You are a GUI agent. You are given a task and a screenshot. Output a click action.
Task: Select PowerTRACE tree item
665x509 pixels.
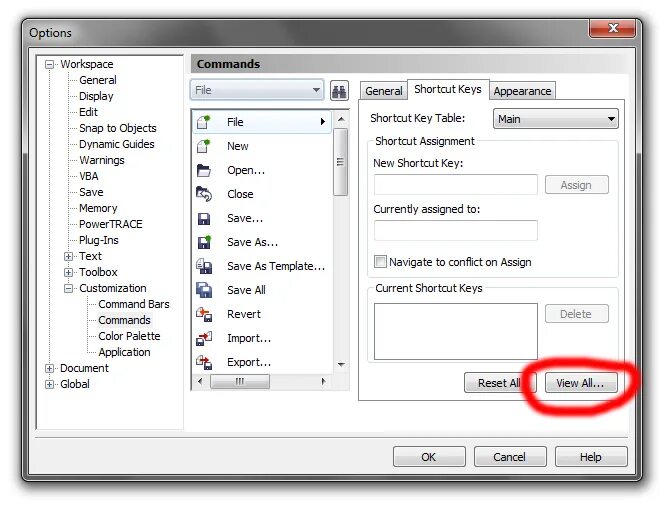pyautogui.click(x=111, y=224)
